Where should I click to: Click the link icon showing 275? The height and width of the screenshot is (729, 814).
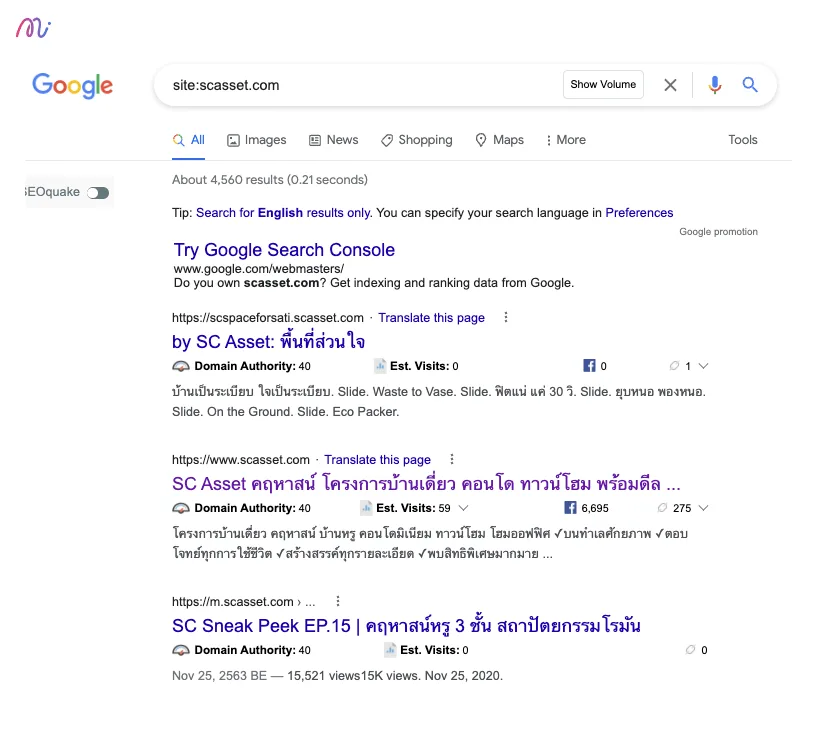pos(662,508)
